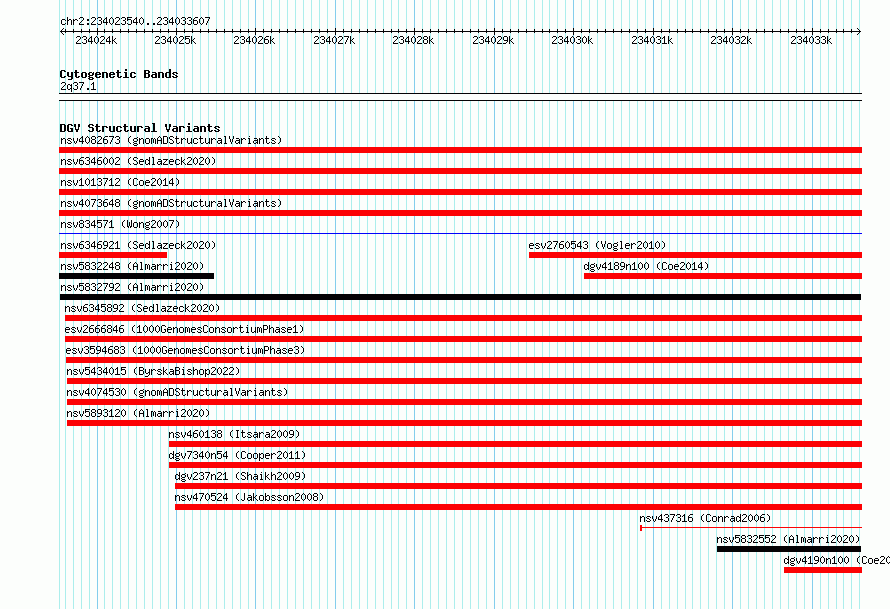Viewport: 890px width, 609px height.
Task: Click nsv4073648 (gnomADStructuralVariants) label
Action: [x=171, y=203]
